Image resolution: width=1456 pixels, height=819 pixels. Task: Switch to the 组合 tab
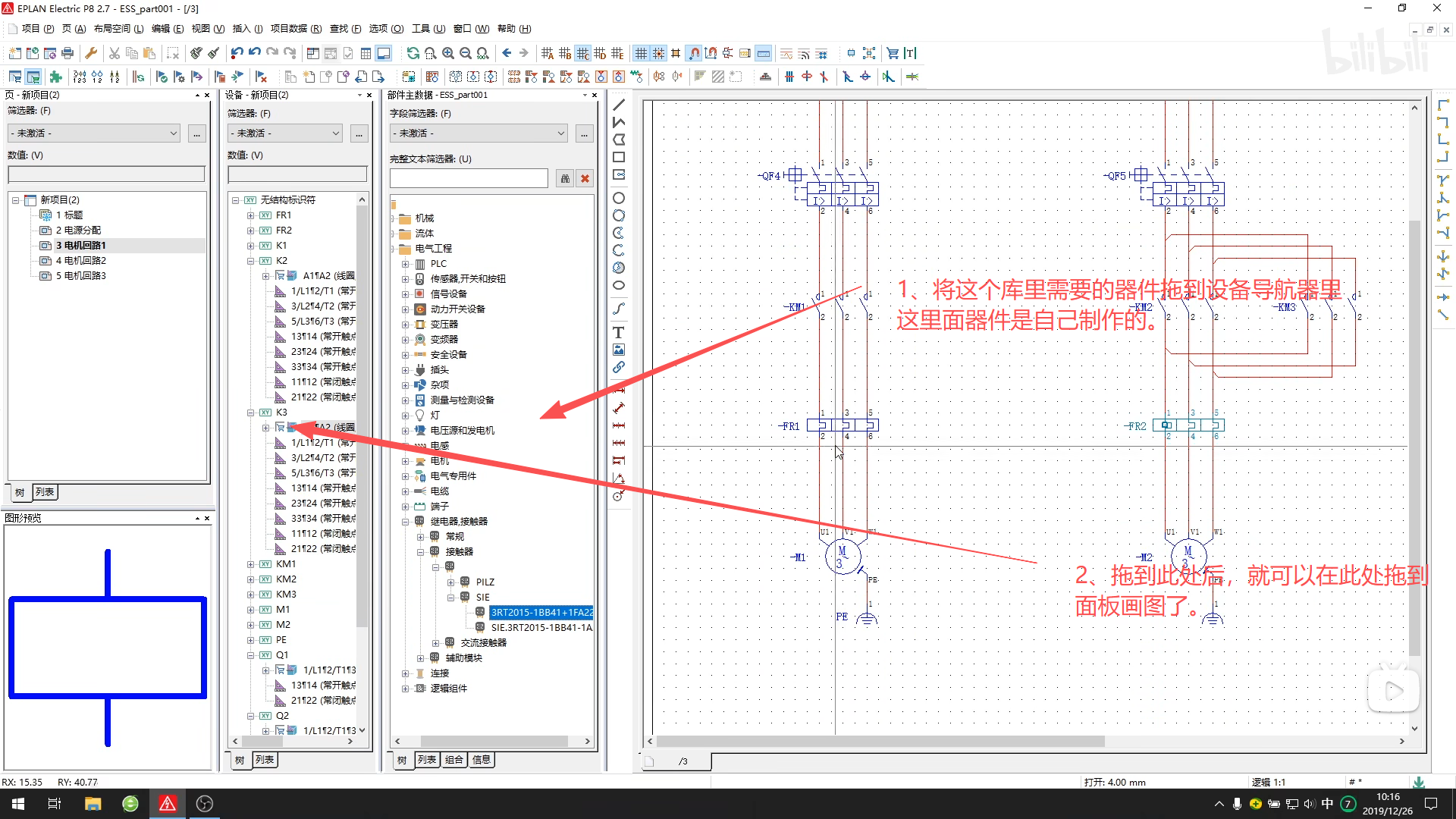tap(453, 760)
